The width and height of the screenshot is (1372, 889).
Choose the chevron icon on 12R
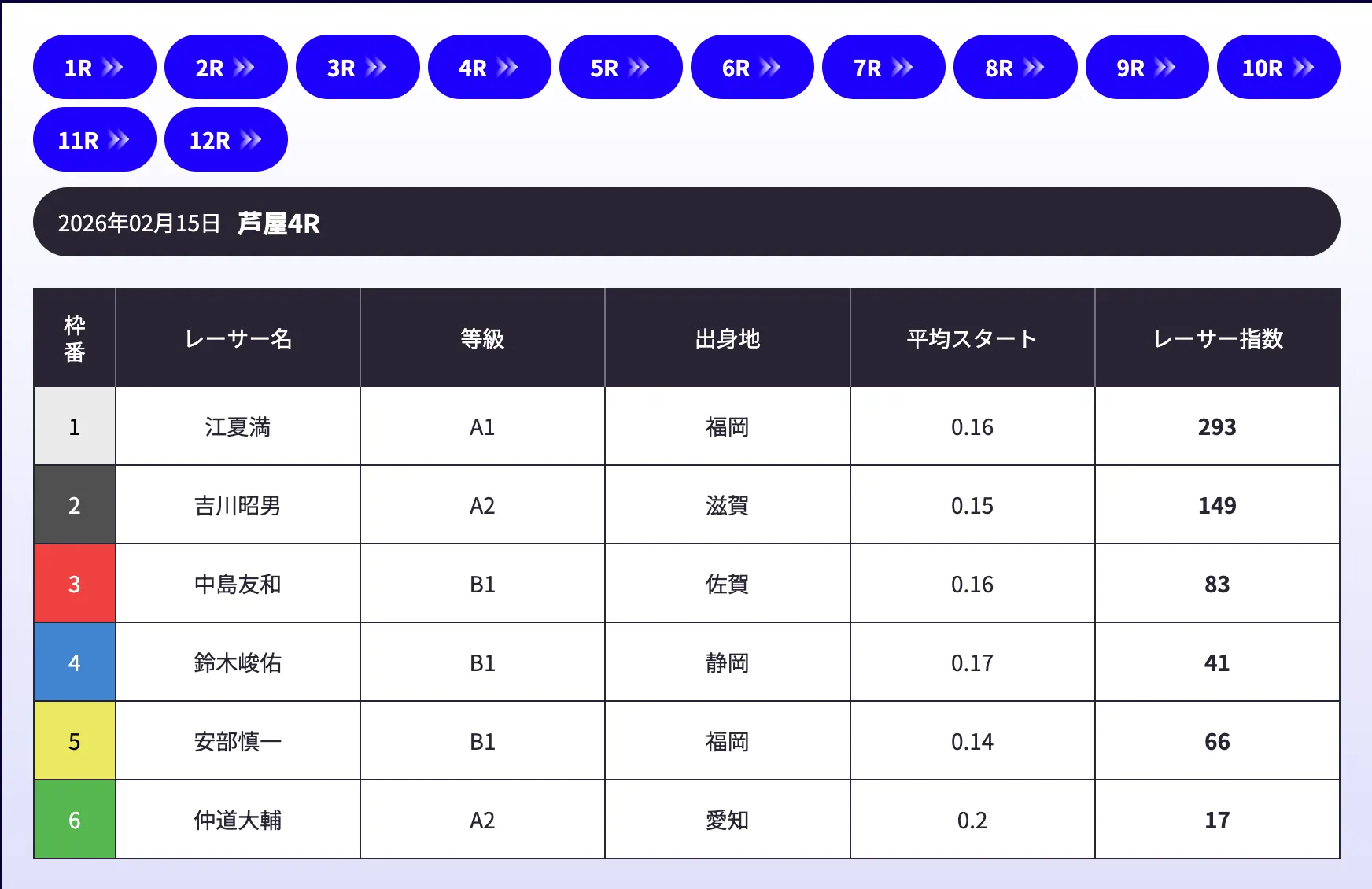pos(251,140)
